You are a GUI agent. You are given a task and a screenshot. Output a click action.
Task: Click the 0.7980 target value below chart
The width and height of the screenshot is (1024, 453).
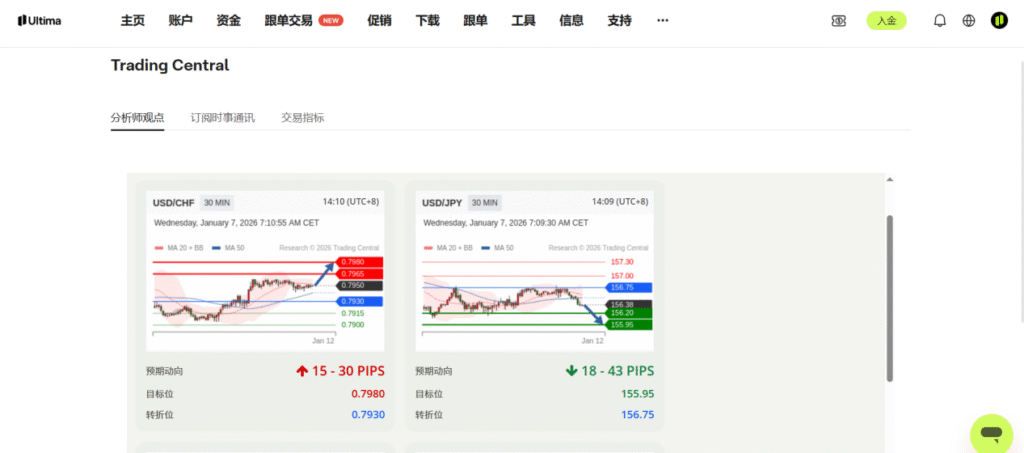[368, 394]
